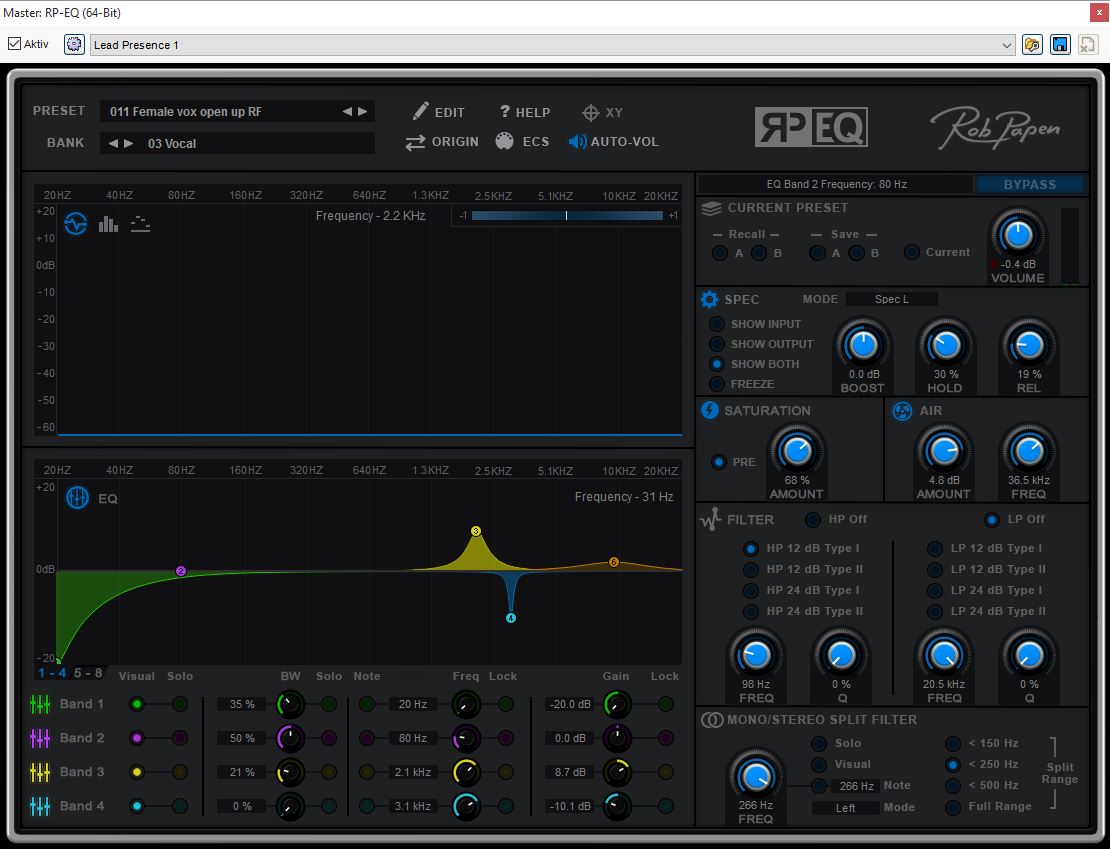Select the spectrum bars display icon
This screenshot has width=1110, height=849.
pyautogui.click(x=108, y=224)
